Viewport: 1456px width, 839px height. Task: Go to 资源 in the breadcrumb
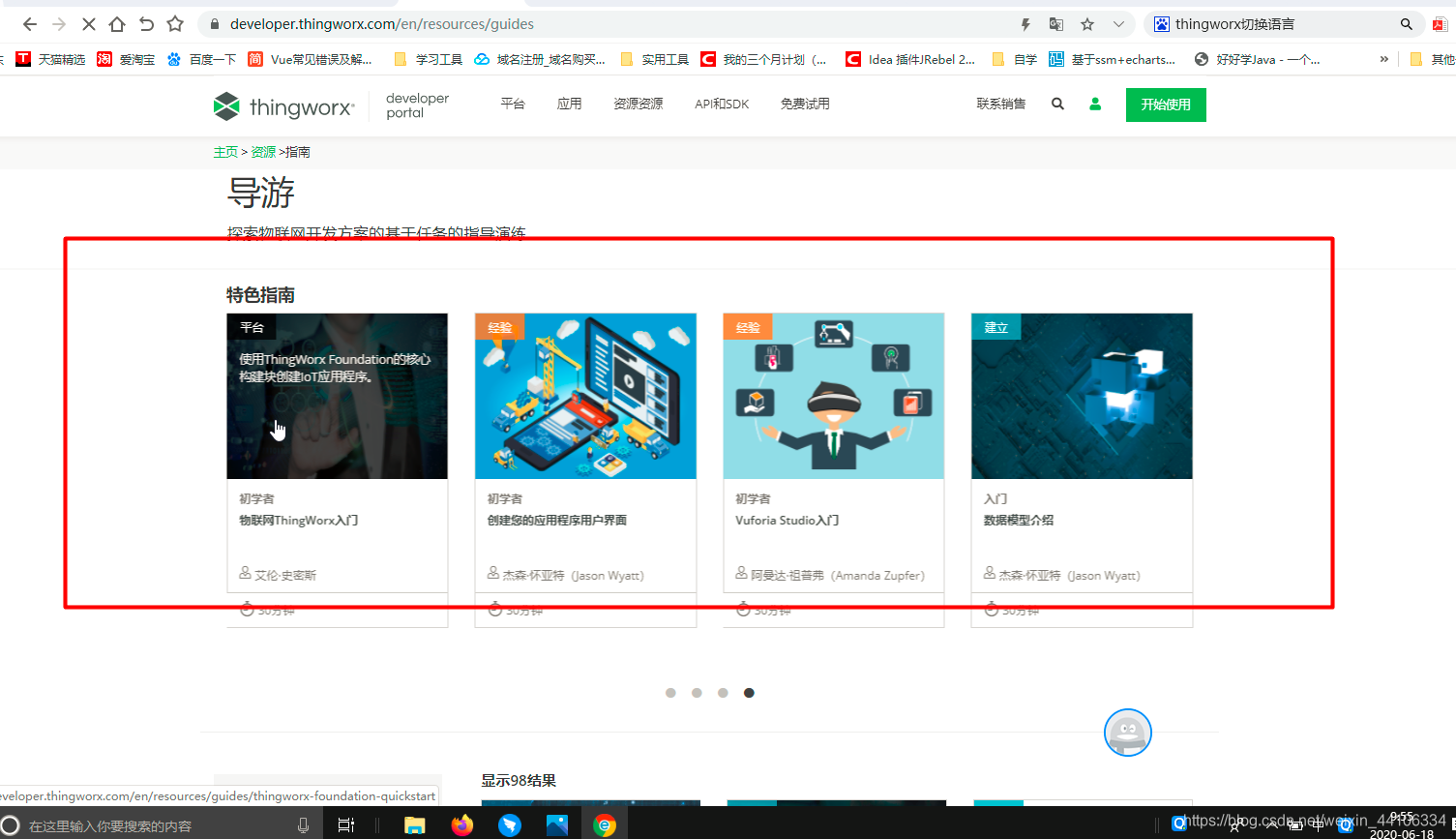[x=263, y=152]
